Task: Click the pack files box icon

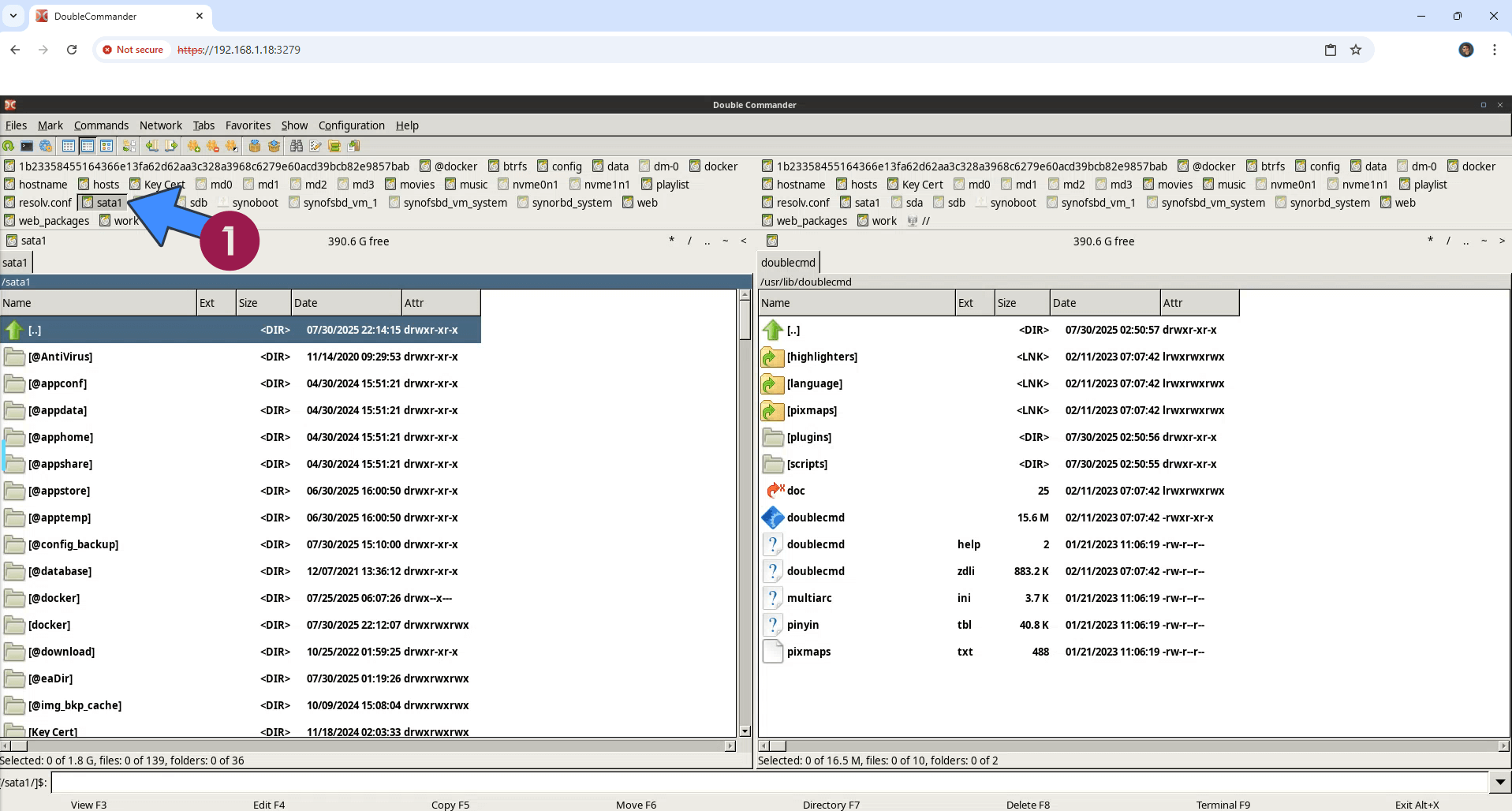Action: pos(255,146)
